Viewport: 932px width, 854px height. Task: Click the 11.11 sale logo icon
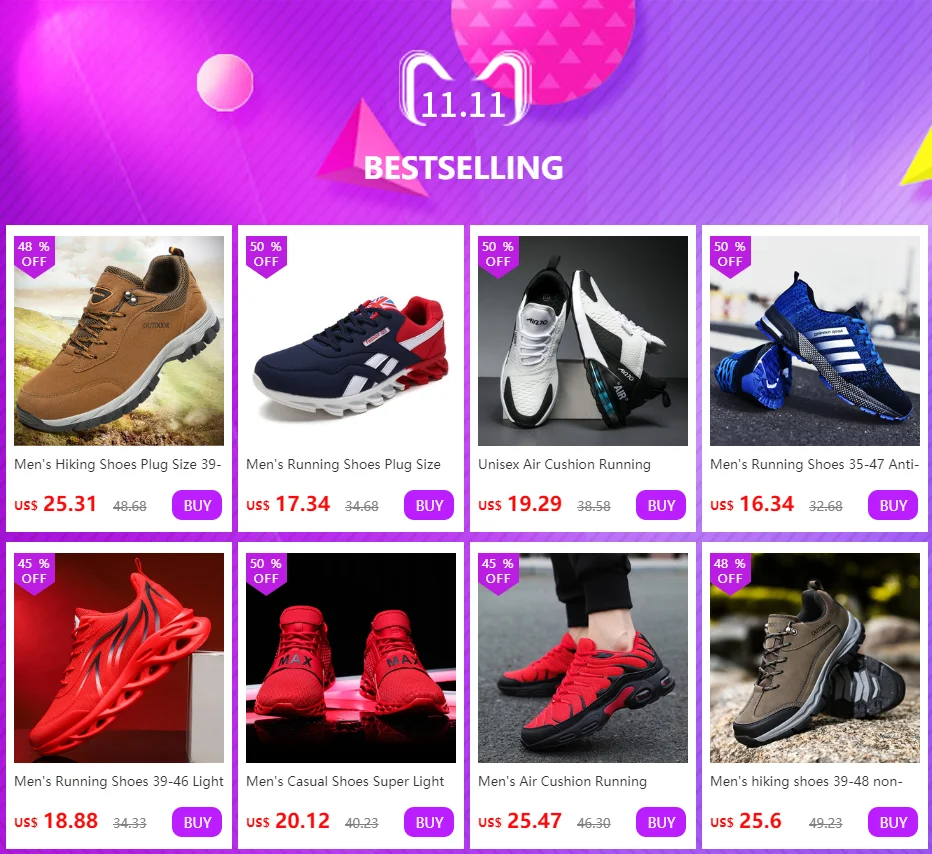[465, 89]
